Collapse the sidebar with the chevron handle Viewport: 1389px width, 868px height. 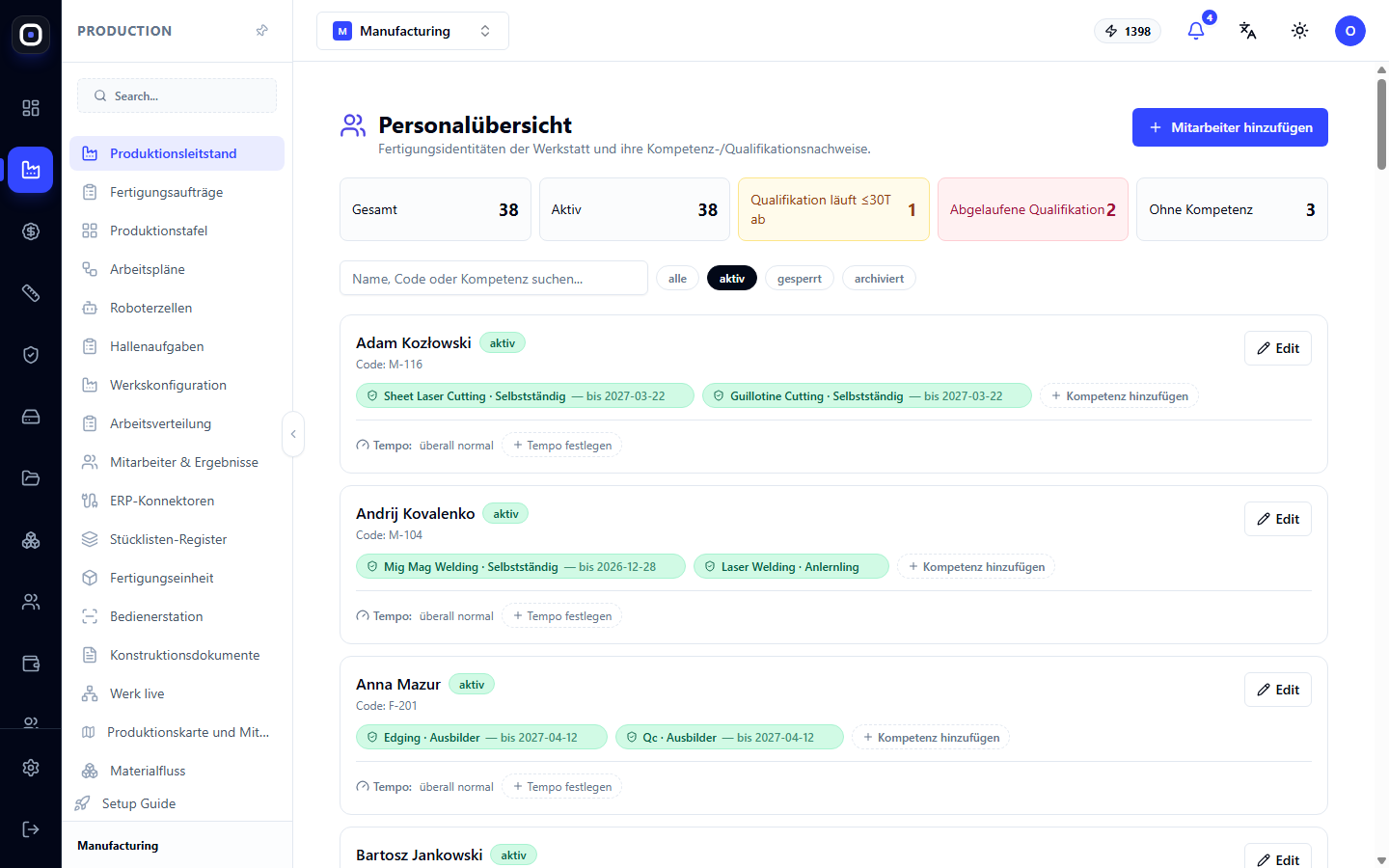click(x=293, y=434)
